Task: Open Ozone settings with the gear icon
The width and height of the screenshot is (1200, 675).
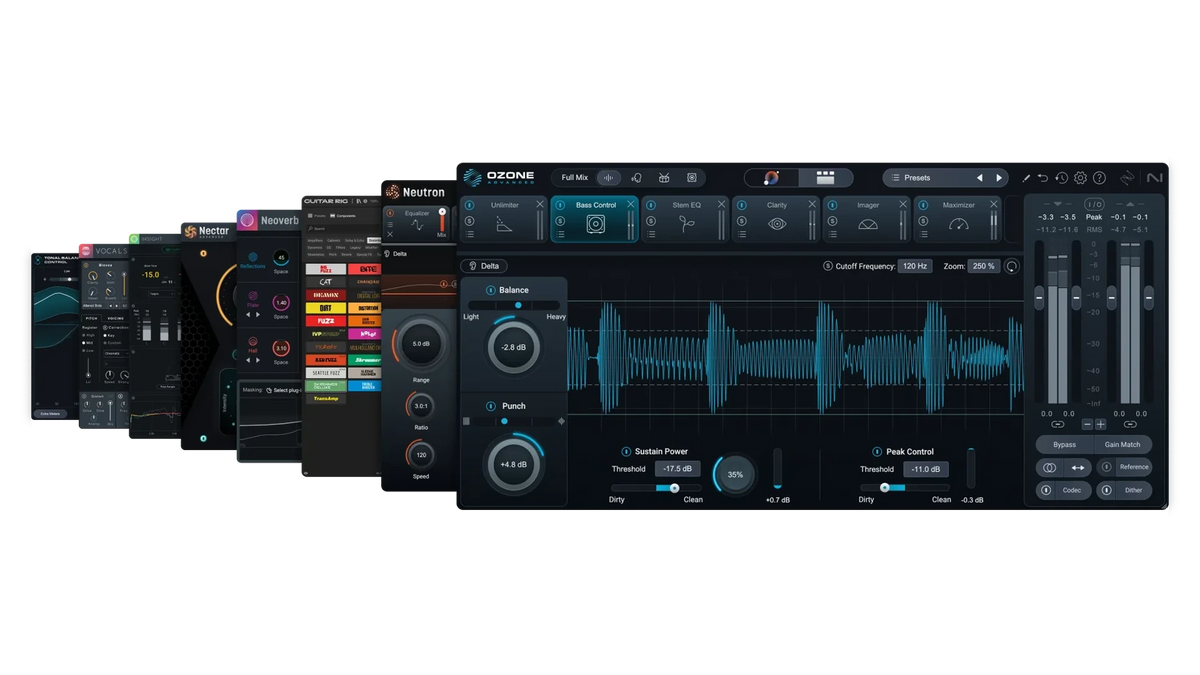Action: pos(1080,178)
